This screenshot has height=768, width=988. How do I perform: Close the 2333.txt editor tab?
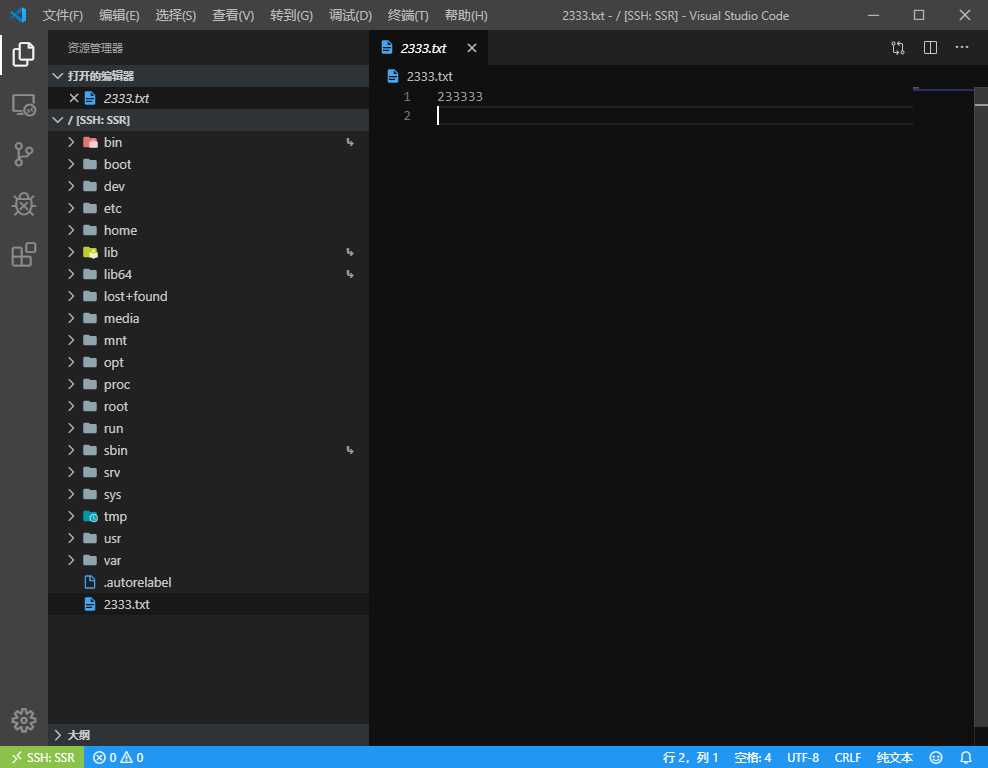coord(472,48)
